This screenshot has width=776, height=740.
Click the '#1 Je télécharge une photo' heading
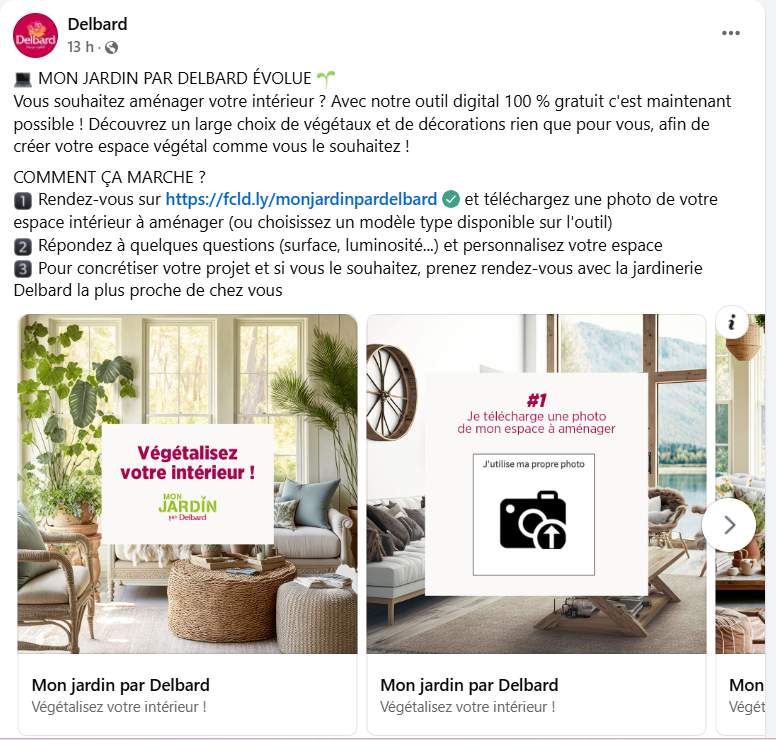click(536, 414)
